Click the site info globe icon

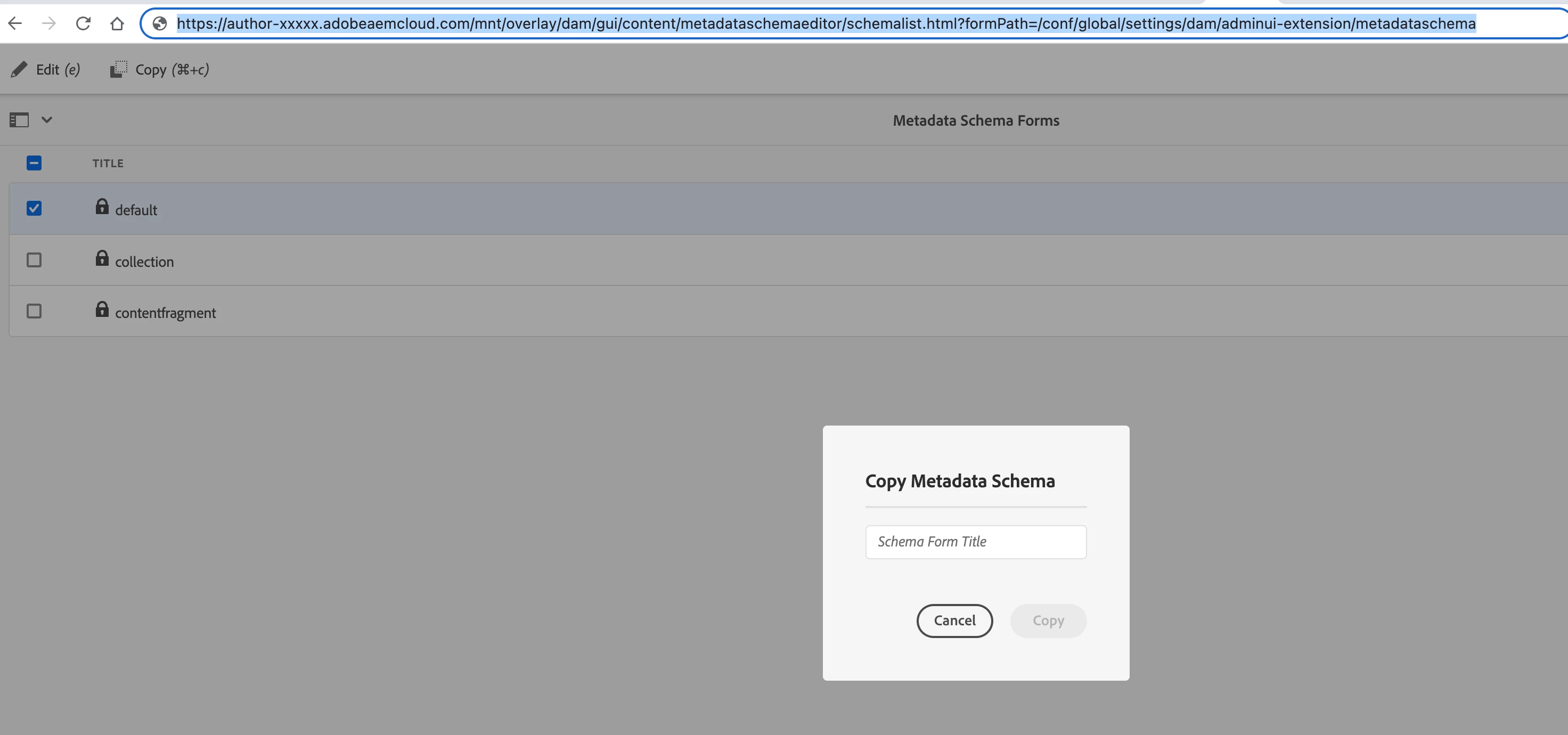[159, 24]
